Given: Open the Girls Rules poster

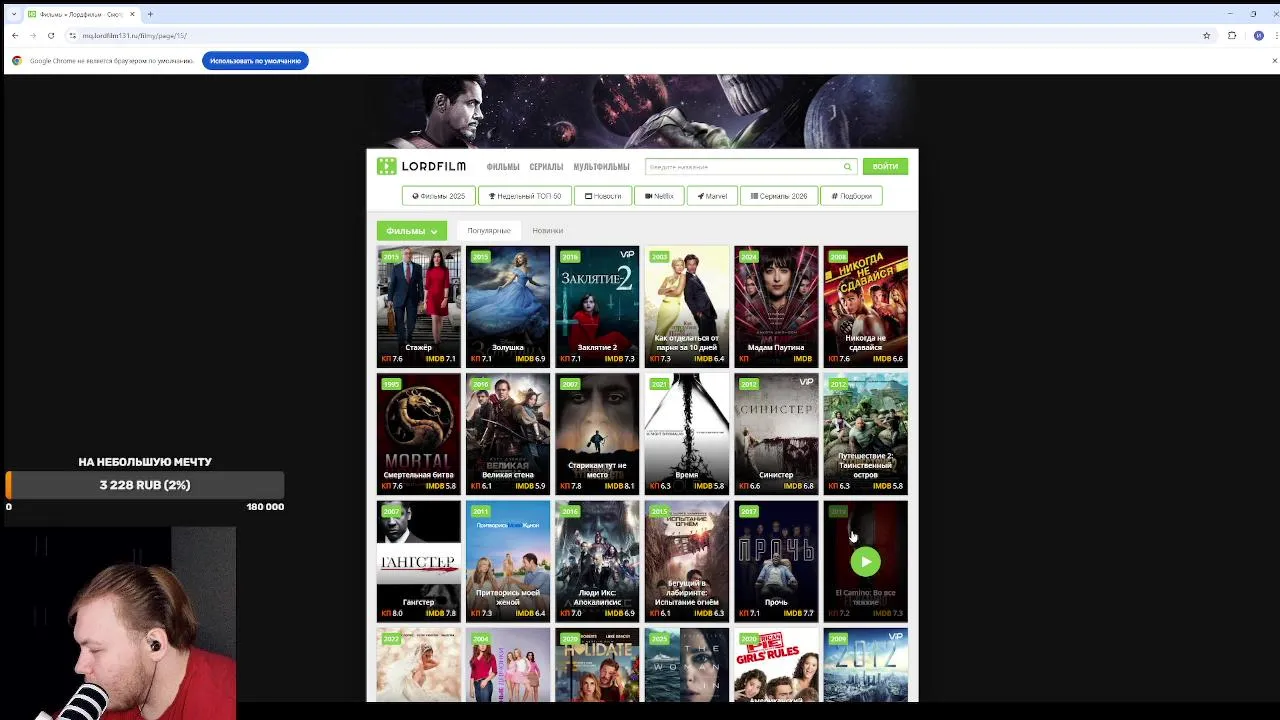Looking at the screenshot, I should tap(776, 665).
